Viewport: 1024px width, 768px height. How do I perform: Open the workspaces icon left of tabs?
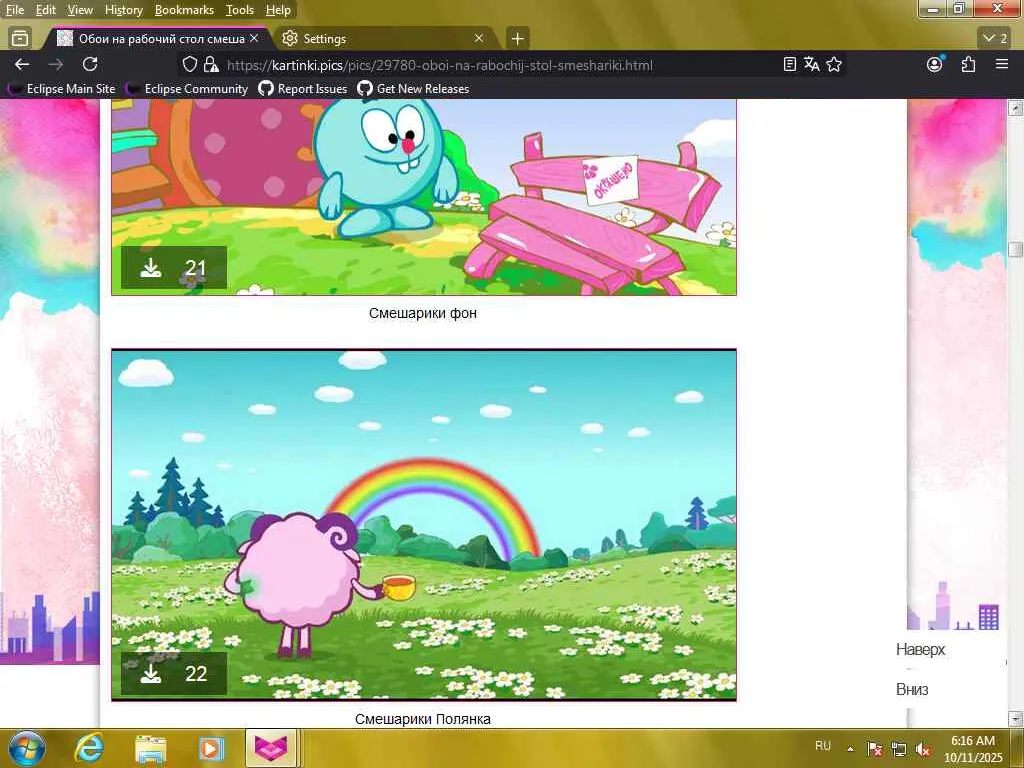coord(20,38)
